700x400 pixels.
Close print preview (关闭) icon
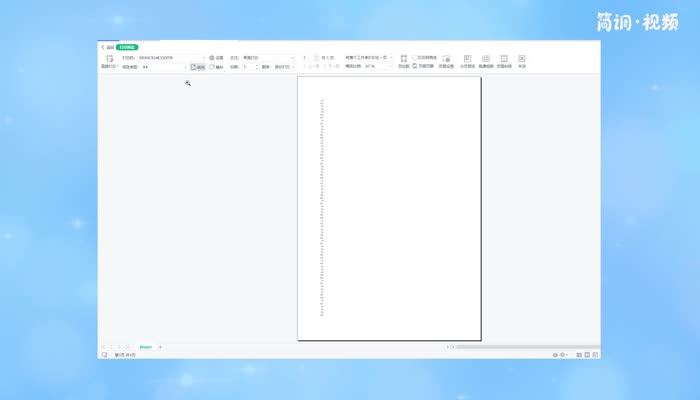(522, 60)
